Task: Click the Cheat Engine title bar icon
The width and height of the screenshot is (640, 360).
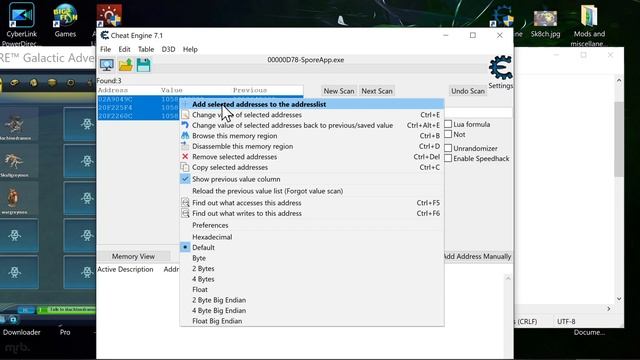Action: (x=105, y=36)
